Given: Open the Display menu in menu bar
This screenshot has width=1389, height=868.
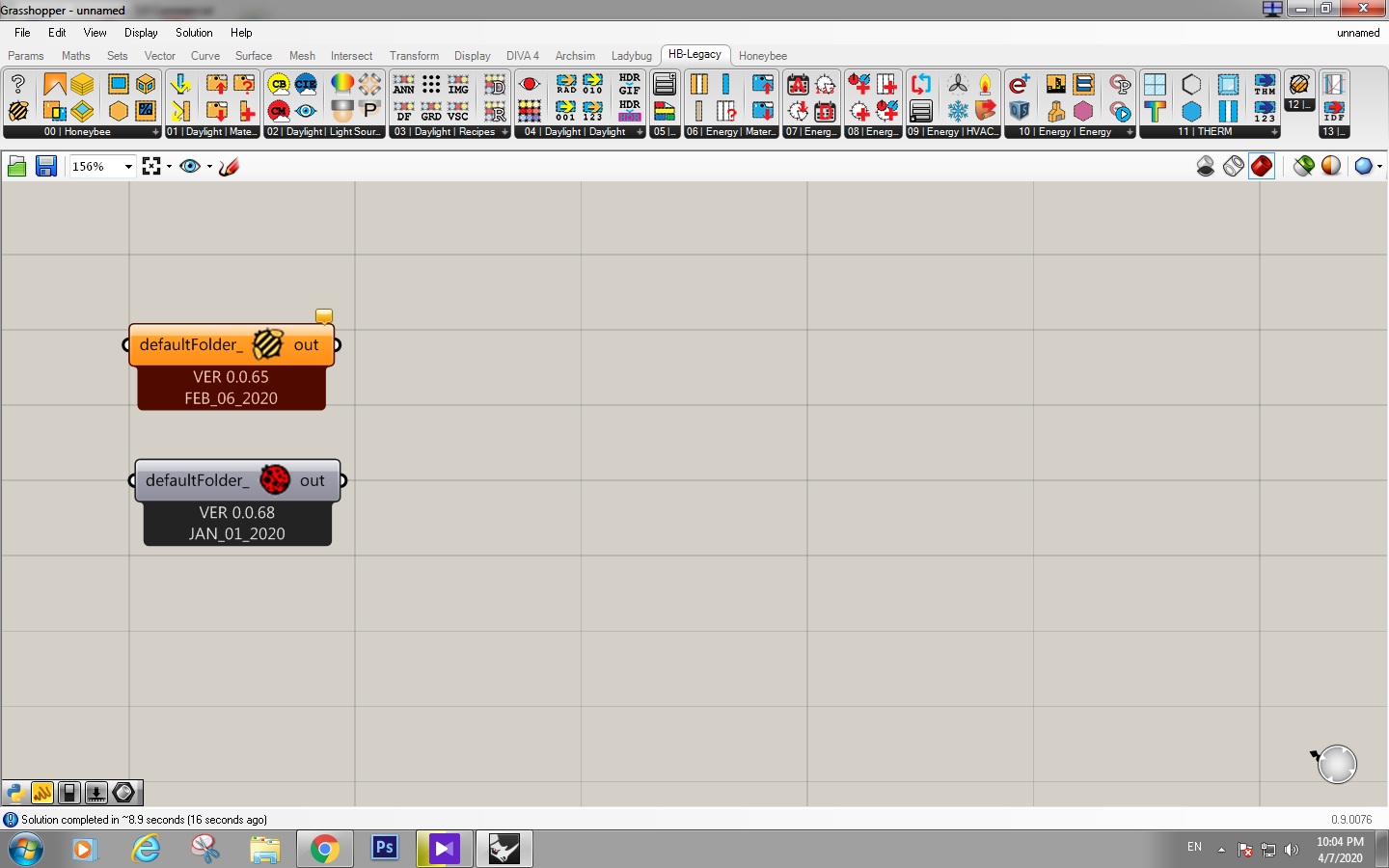Looking at the screenshot, I should tap(141, 33).
